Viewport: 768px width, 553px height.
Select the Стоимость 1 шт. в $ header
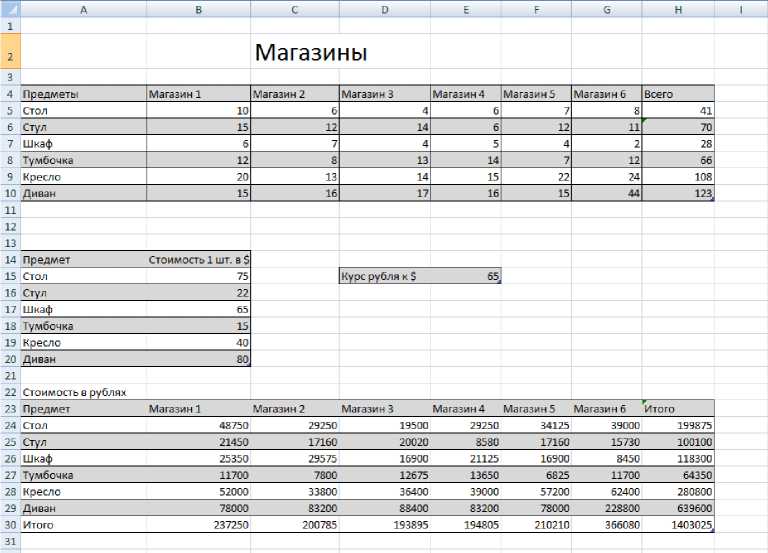point(198,259)
